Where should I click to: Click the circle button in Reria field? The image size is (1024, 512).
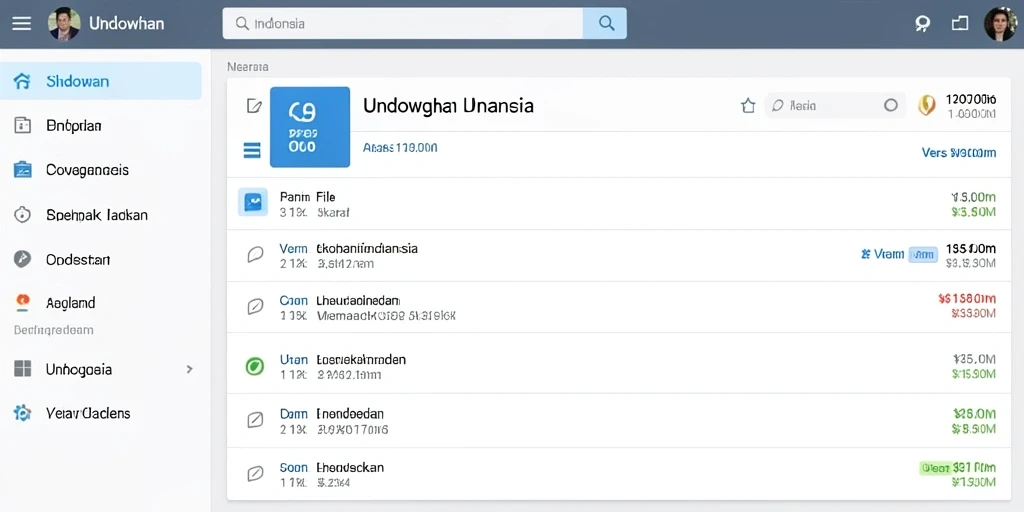click(x=891, y=105)
